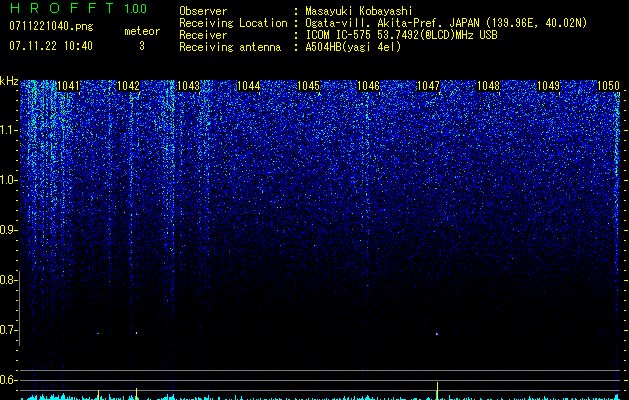Click the 0.6 kHz frequency label
Image resolution: width=629 pixels, height=400 pixels.
pos(8,380)
